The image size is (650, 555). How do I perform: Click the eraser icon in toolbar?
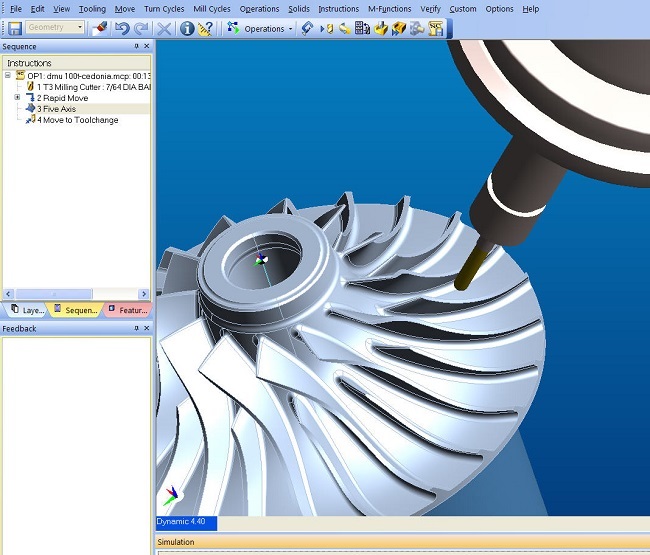[x=99, y=28]
